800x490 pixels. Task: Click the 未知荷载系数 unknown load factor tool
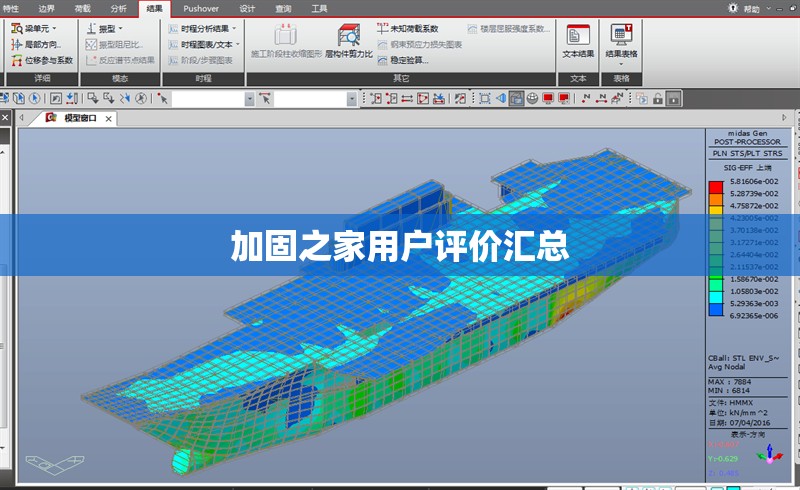point(407,29)
